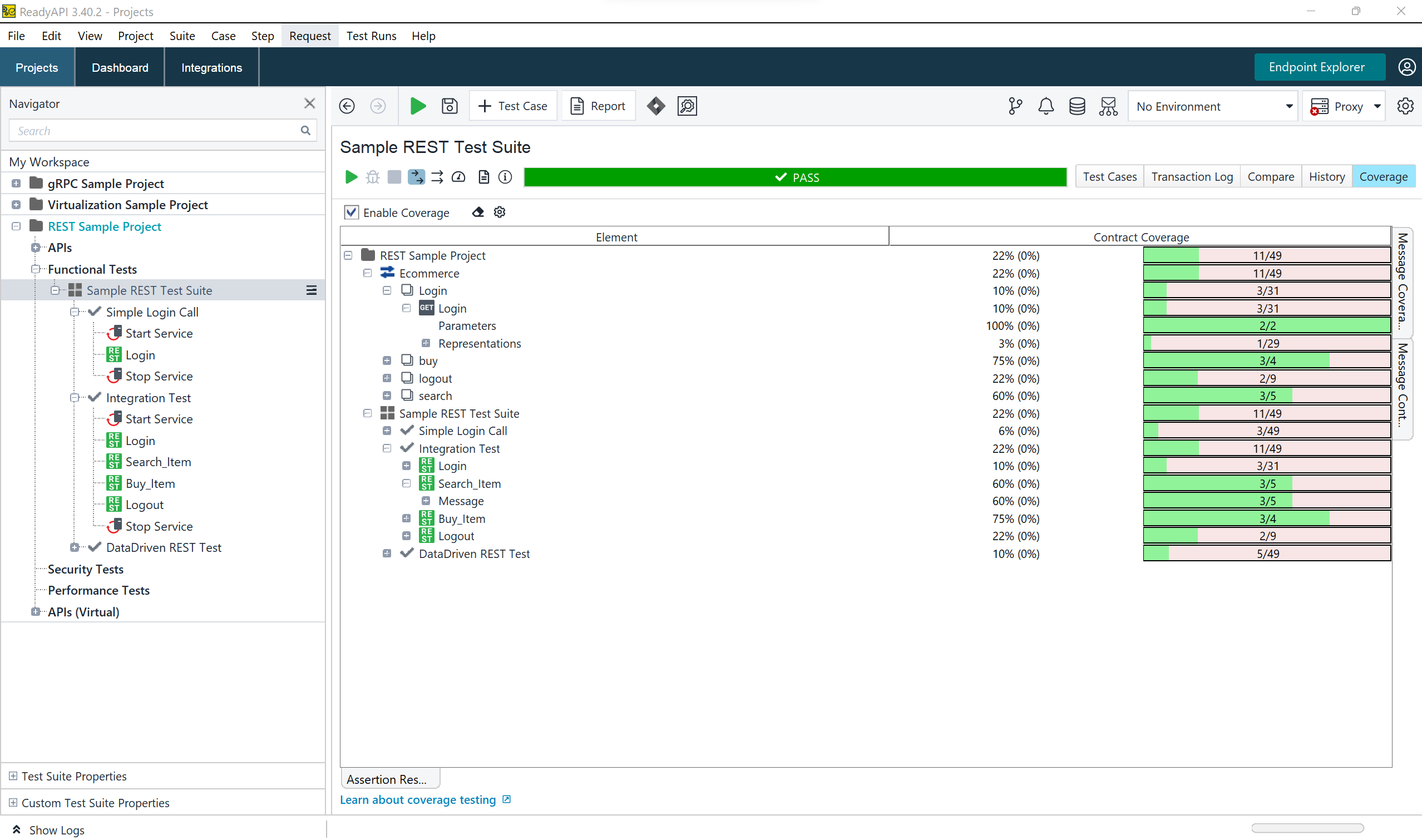Viewport: 1422px width, 840px height.
Task: Open the Learn about coverage testing link
Action: [x=418, y=799]
